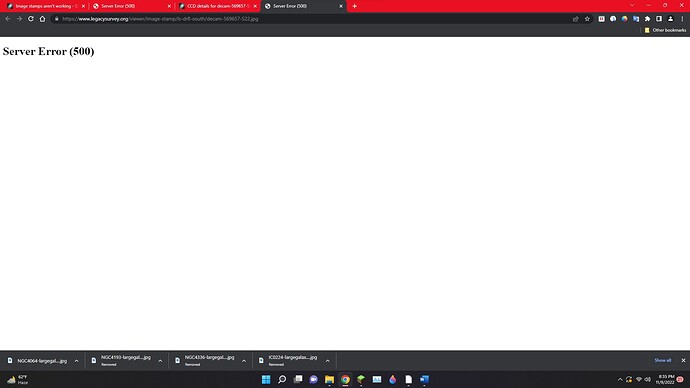Open the weather widget showing Haze
Screen dimensions: 690x388
point(18,379)
